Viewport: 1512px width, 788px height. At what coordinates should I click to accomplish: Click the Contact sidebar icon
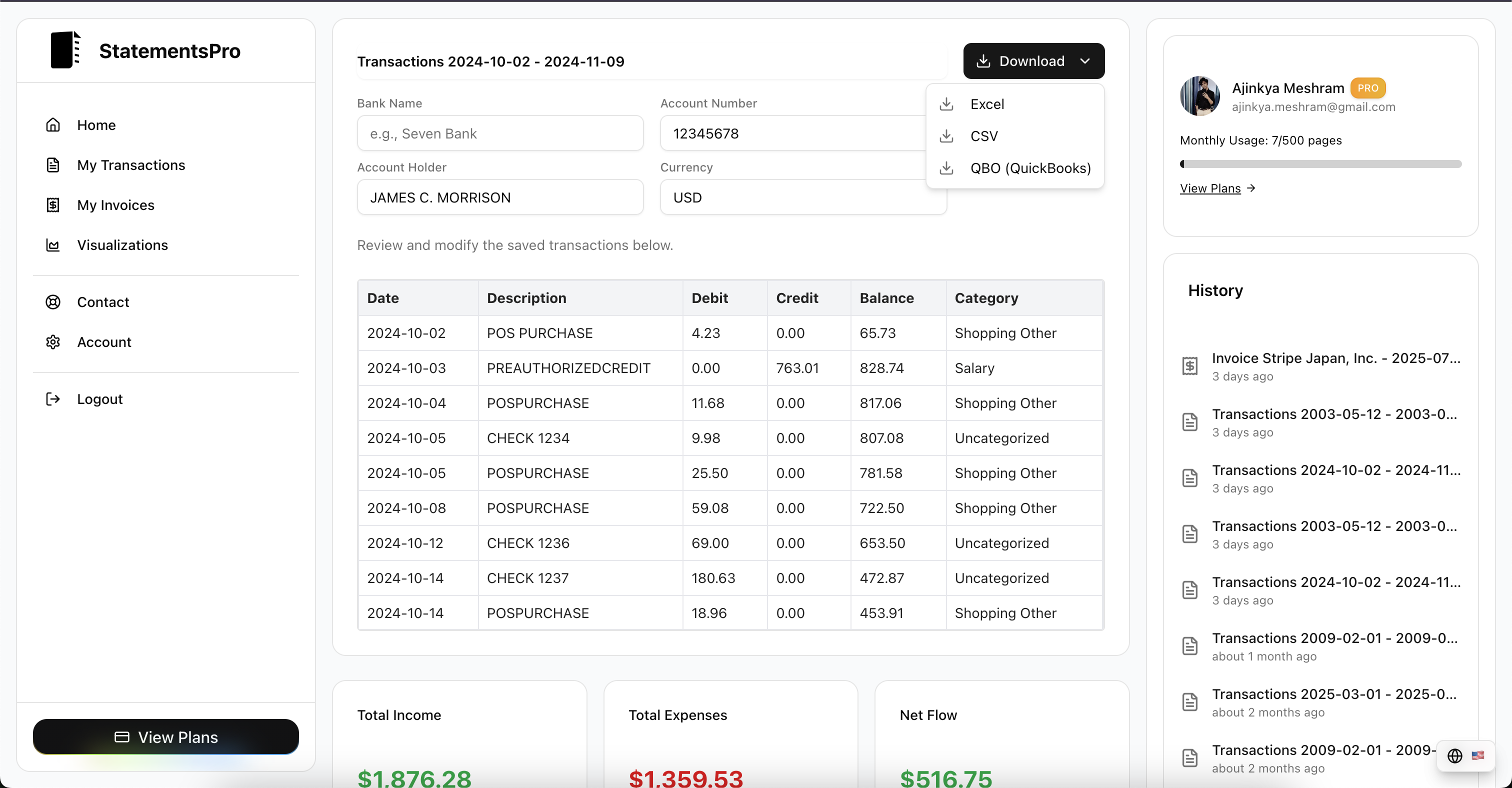tap(53, 301)
